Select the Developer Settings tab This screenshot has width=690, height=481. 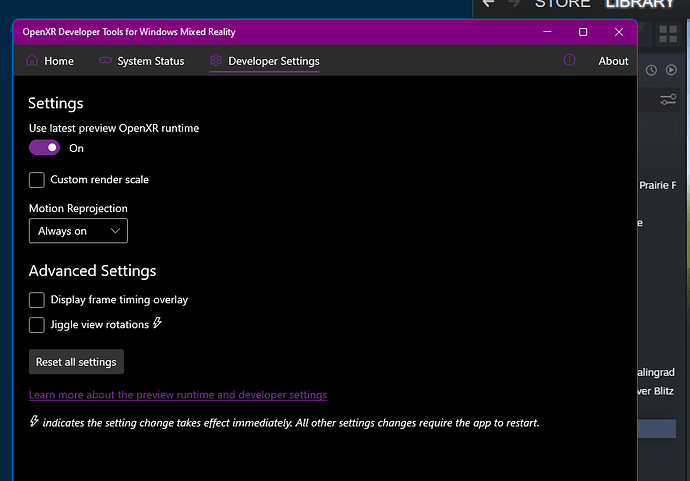(264, 61)
